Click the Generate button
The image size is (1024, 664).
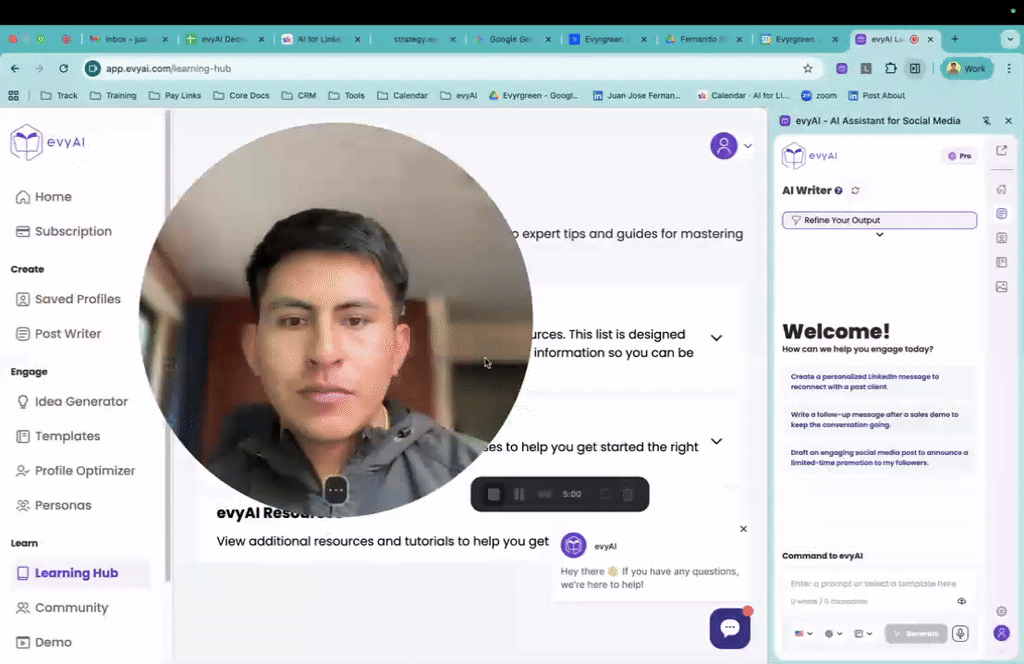tap(916, 633)
